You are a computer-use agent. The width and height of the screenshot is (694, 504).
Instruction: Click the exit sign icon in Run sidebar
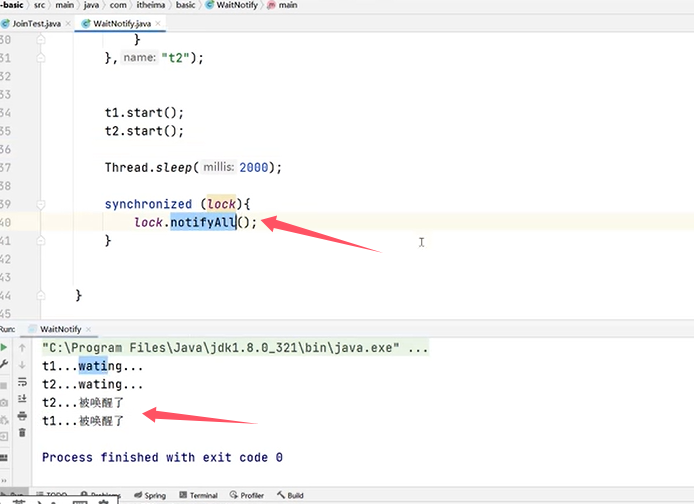pyautogui.click(x=4, y=436)
